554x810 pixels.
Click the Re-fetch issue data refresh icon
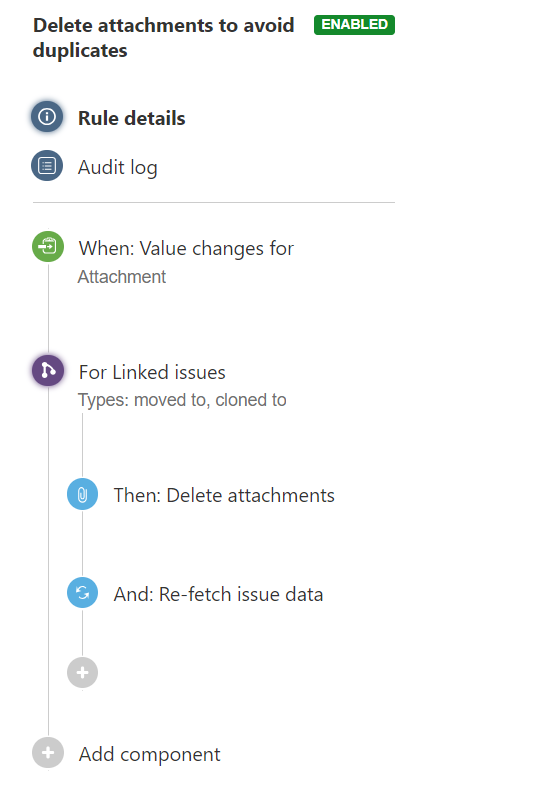pyautogui.click(x=82, y=593)
